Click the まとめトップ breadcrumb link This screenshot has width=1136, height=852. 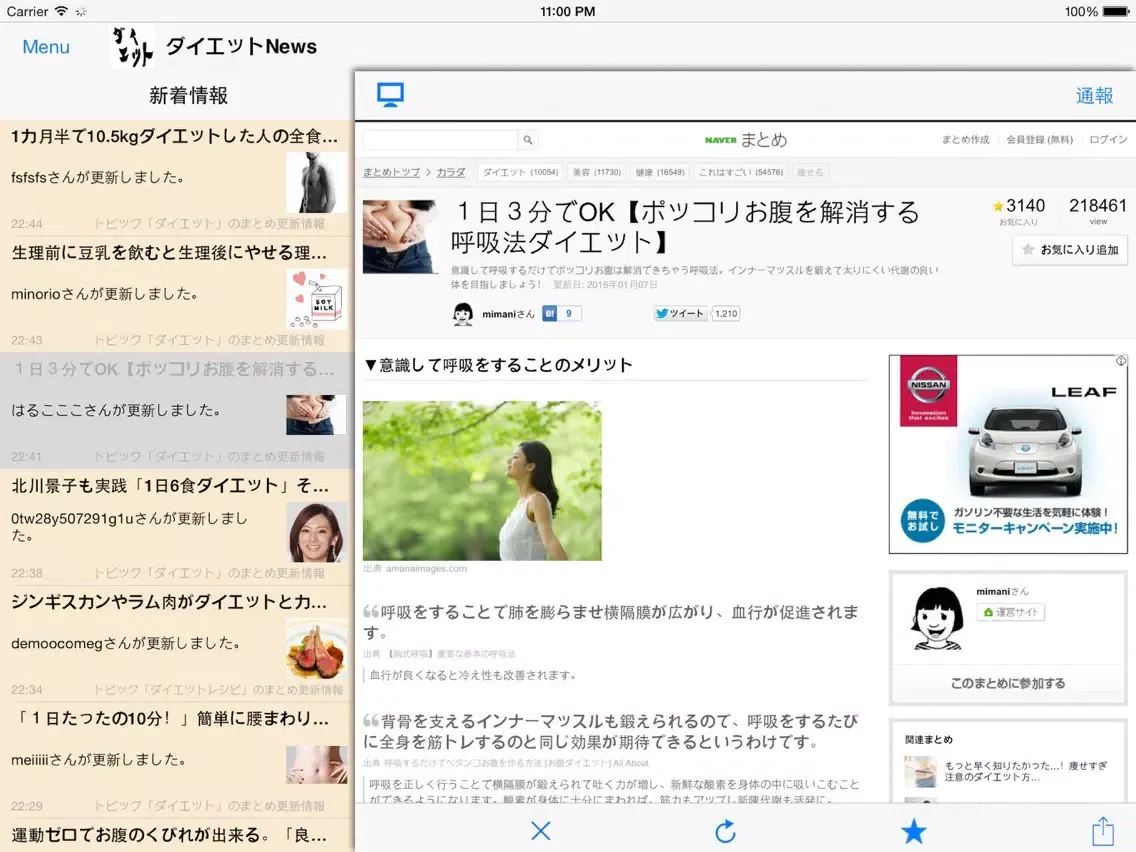tap(391, 172)
